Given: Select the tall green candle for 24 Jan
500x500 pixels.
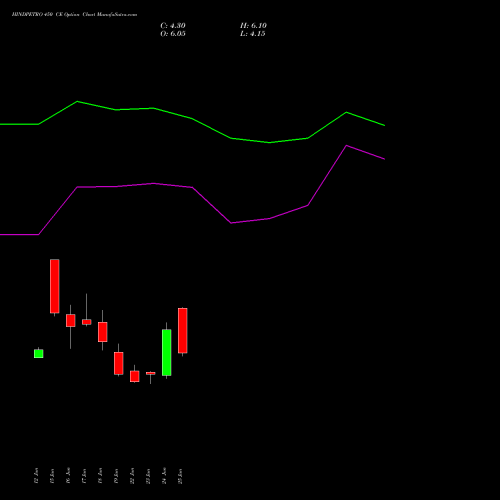Looking at the screenshot, I should [x=167, y=352].
